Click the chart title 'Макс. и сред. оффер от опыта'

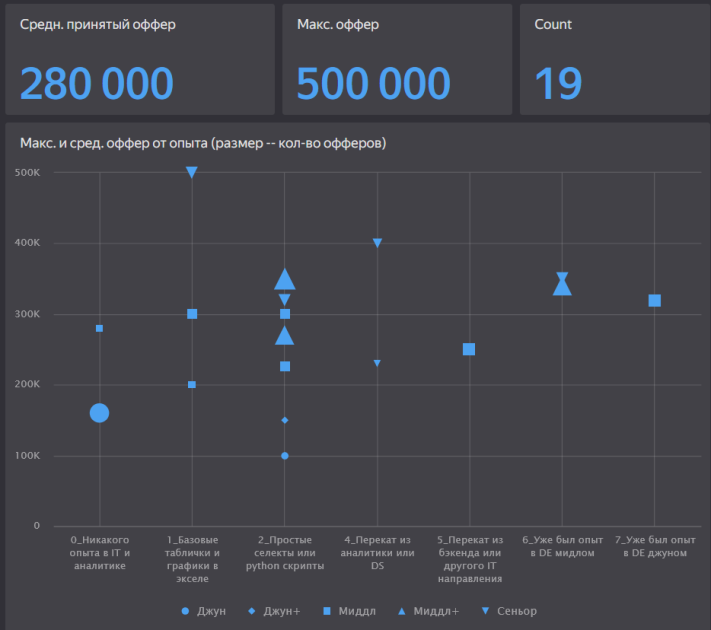coord(203,143)
